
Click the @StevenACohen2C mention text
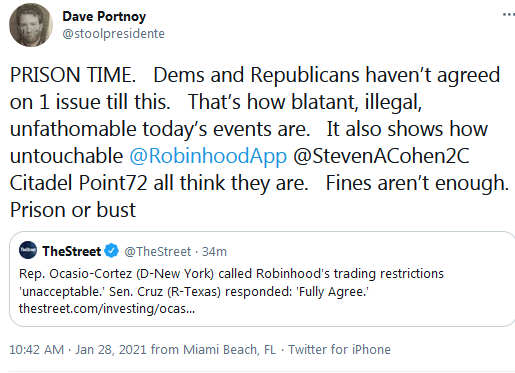381,156
